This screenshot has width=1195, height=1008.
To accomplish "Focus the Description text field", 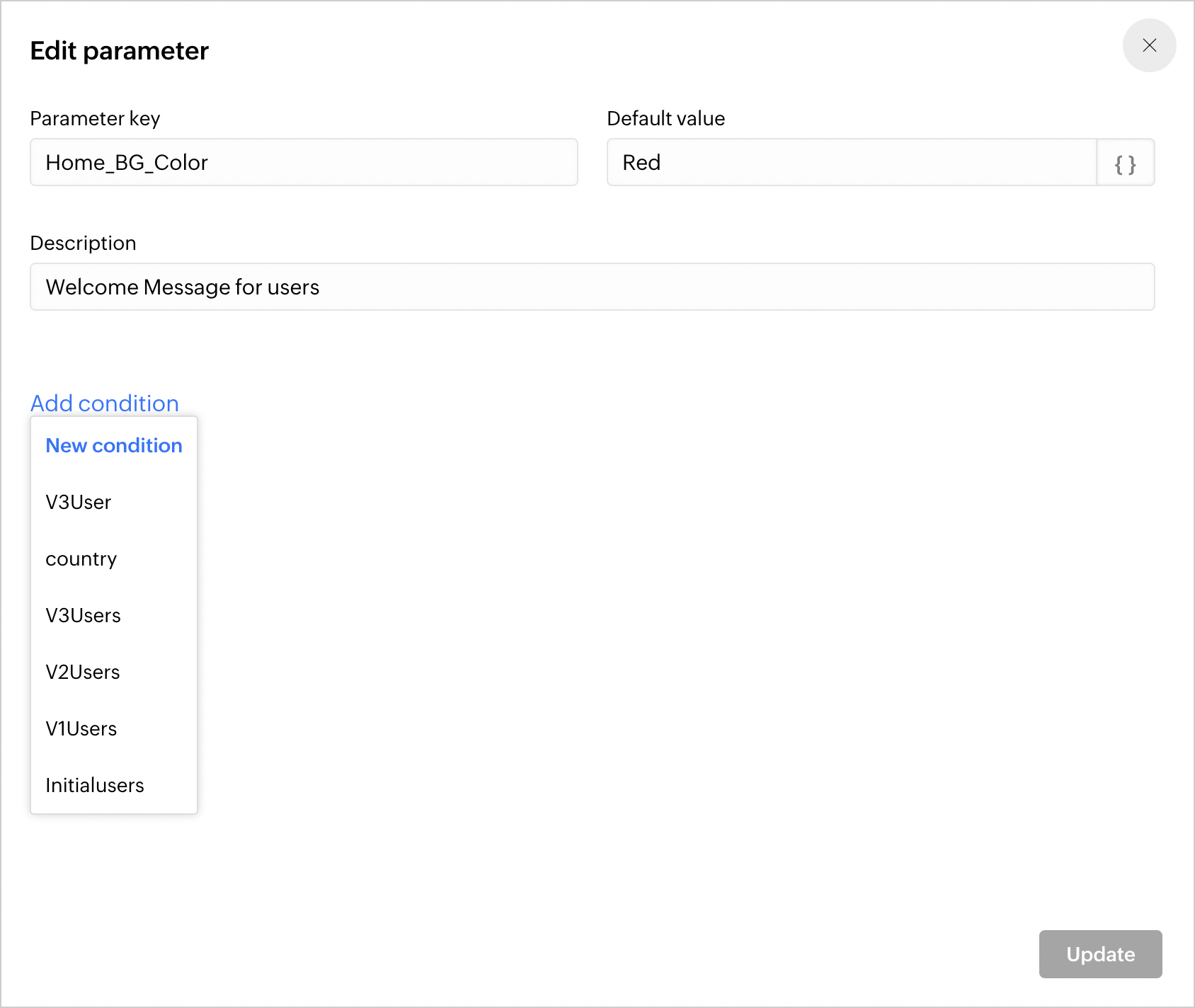I will click(x=592, y=287).
